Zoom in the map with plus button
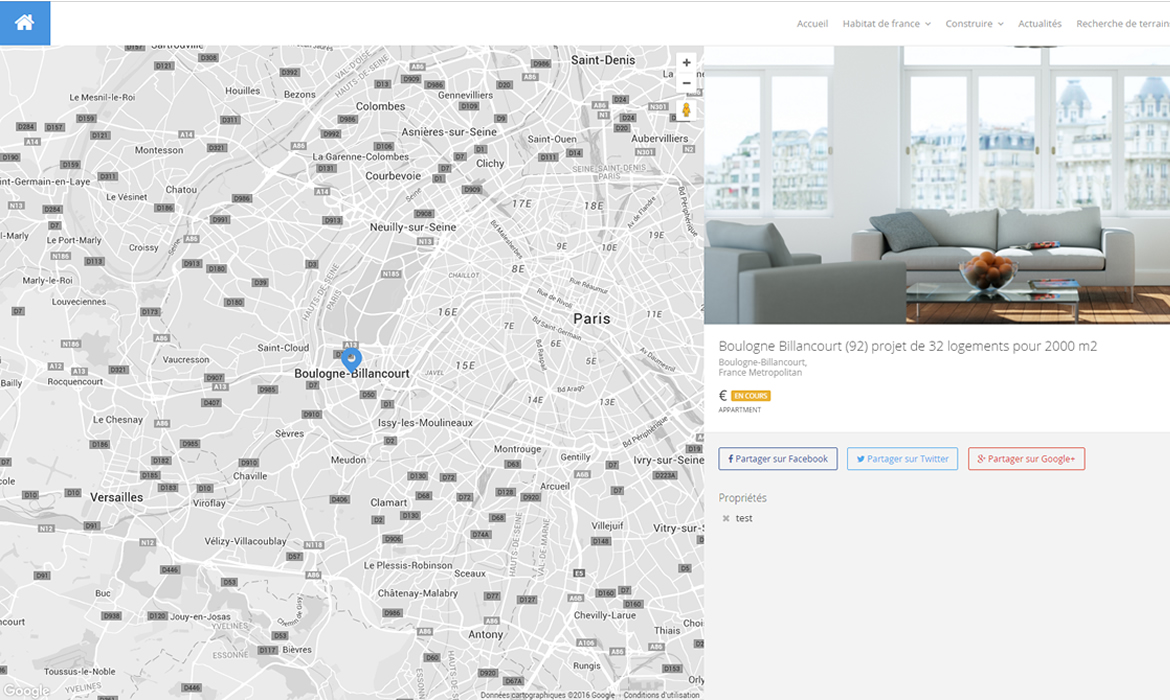 tap(686, 63)
